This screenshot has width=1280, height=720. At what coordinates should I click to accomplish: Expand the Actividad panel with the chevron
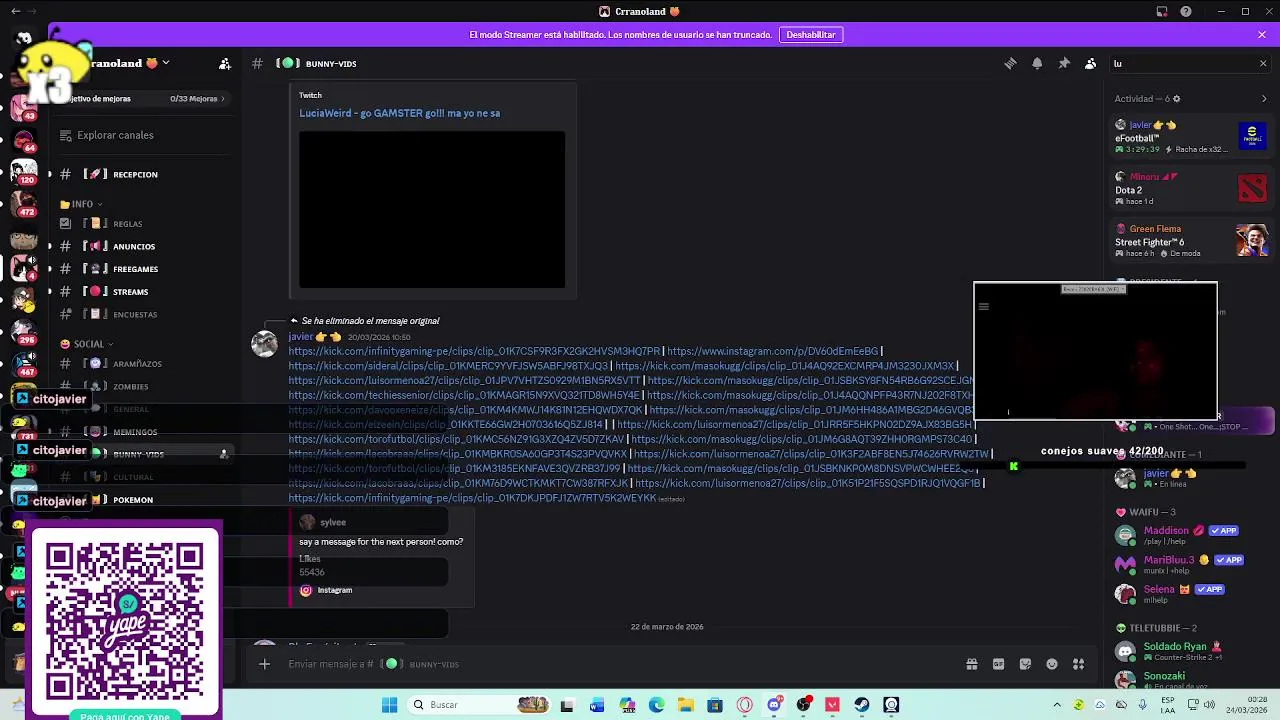pos(1264,99)
